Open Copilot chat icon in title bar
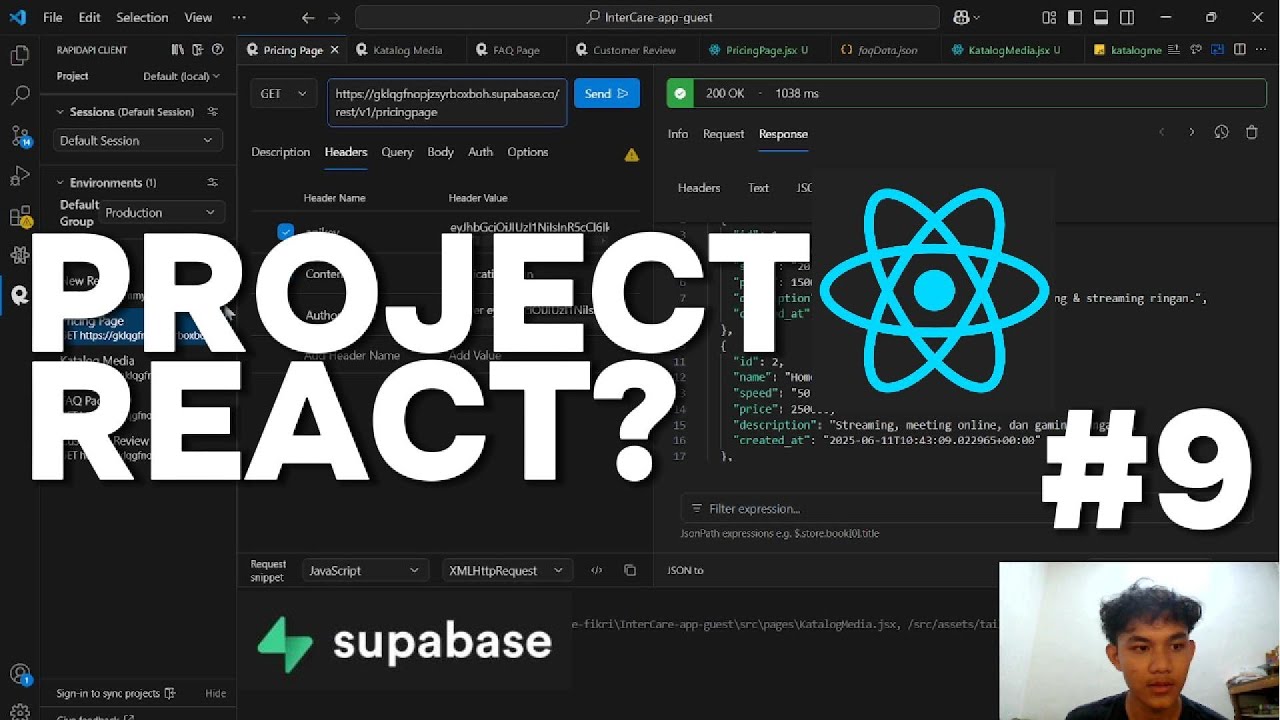1280x720 pixels. click(961, 17)
